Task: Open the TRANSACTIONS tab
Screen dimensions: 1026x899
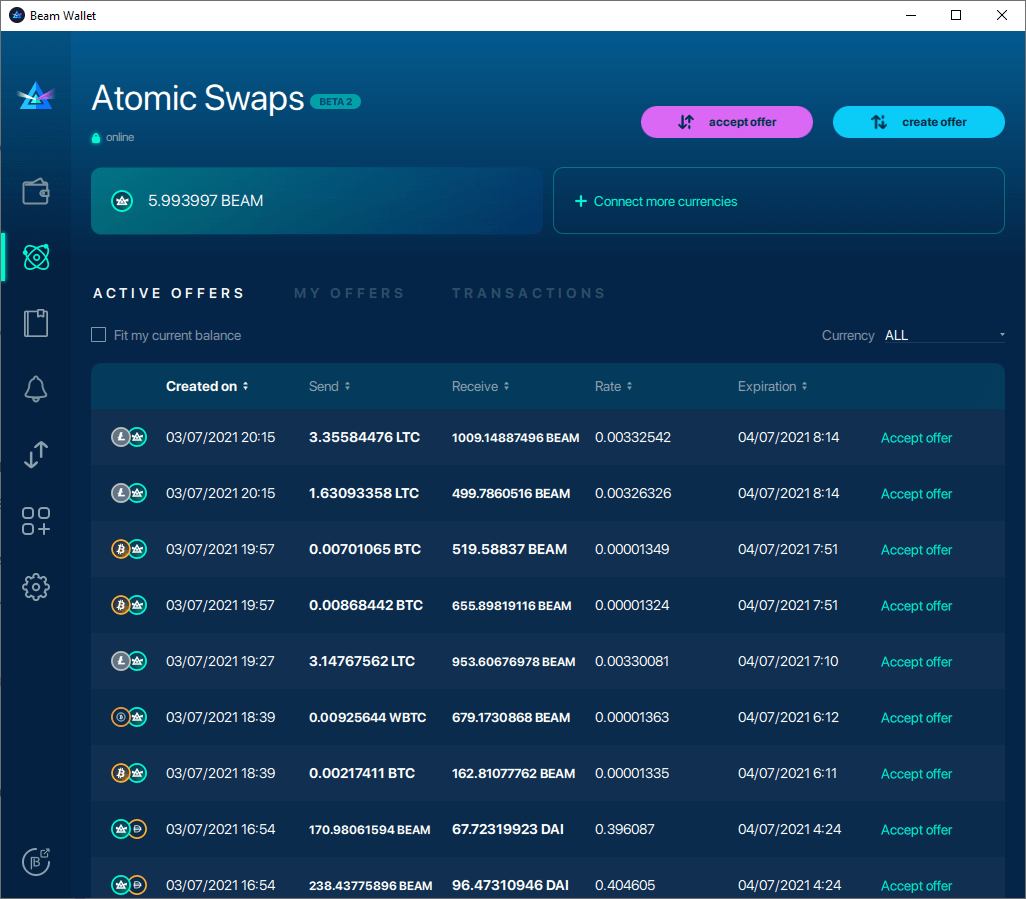Action: click(528, 293)
